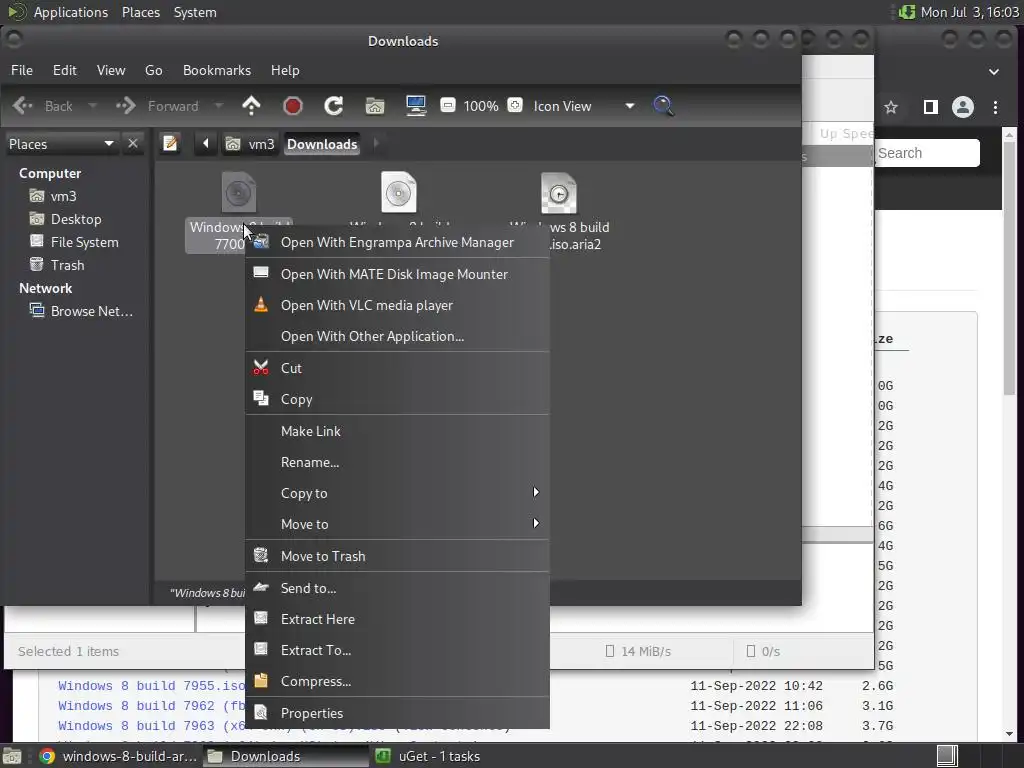Click the Show Desktop icon in bottom panel
The image size is (1024, 768).
point(12,756)
